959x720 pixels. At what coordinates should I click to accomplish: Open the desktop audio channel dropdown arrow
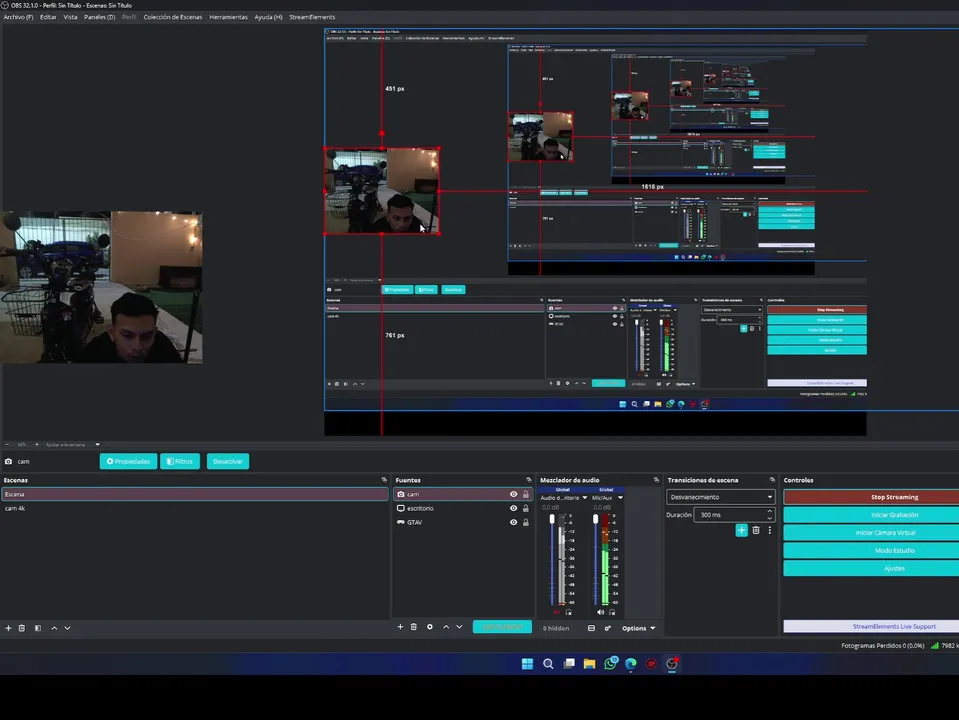(x=585, y=498)
